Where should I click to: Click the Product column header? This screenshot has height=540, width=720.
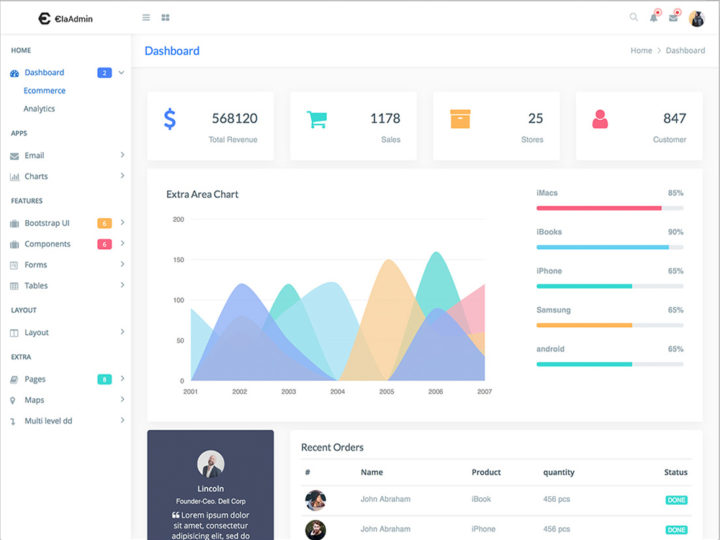pos(486,472)
